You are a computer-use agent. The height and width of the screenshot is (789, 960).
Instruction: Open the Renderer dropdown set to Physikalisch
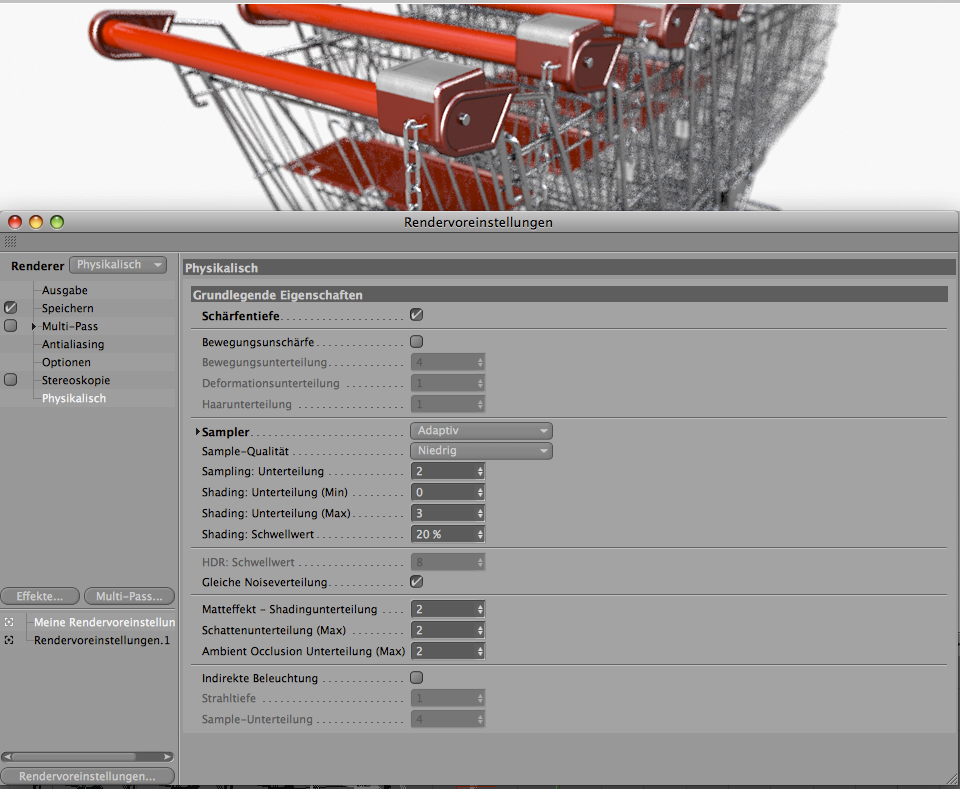[x=118, y=265]
